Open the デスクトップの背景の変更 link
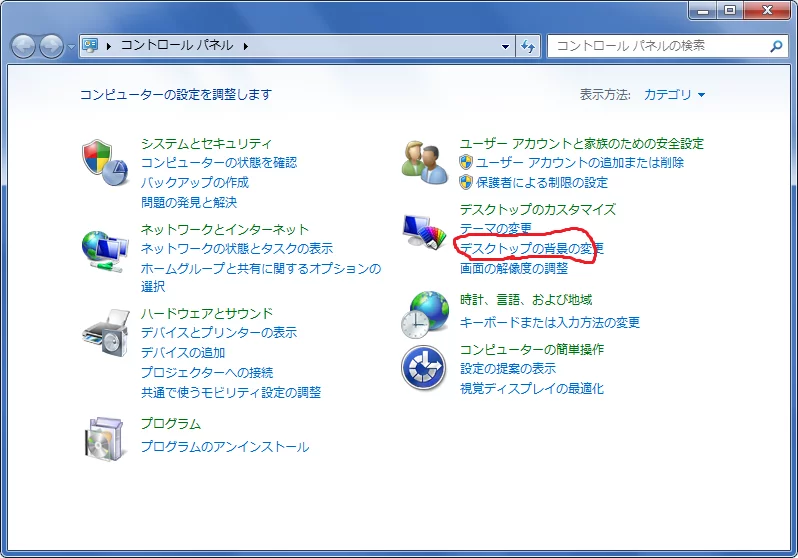The width and height of the screenshot is (798, 558). [x=531, y=248]
